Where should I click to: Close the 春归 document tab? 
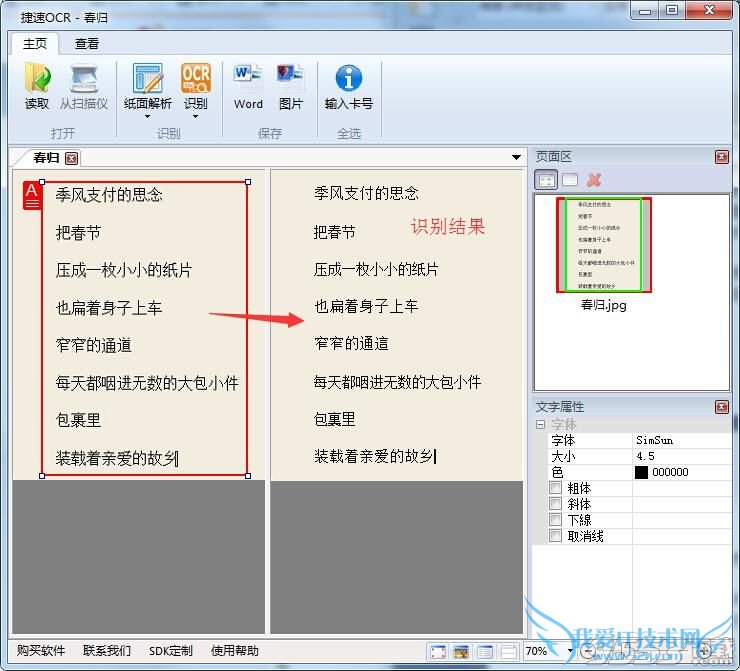(72, 158)
